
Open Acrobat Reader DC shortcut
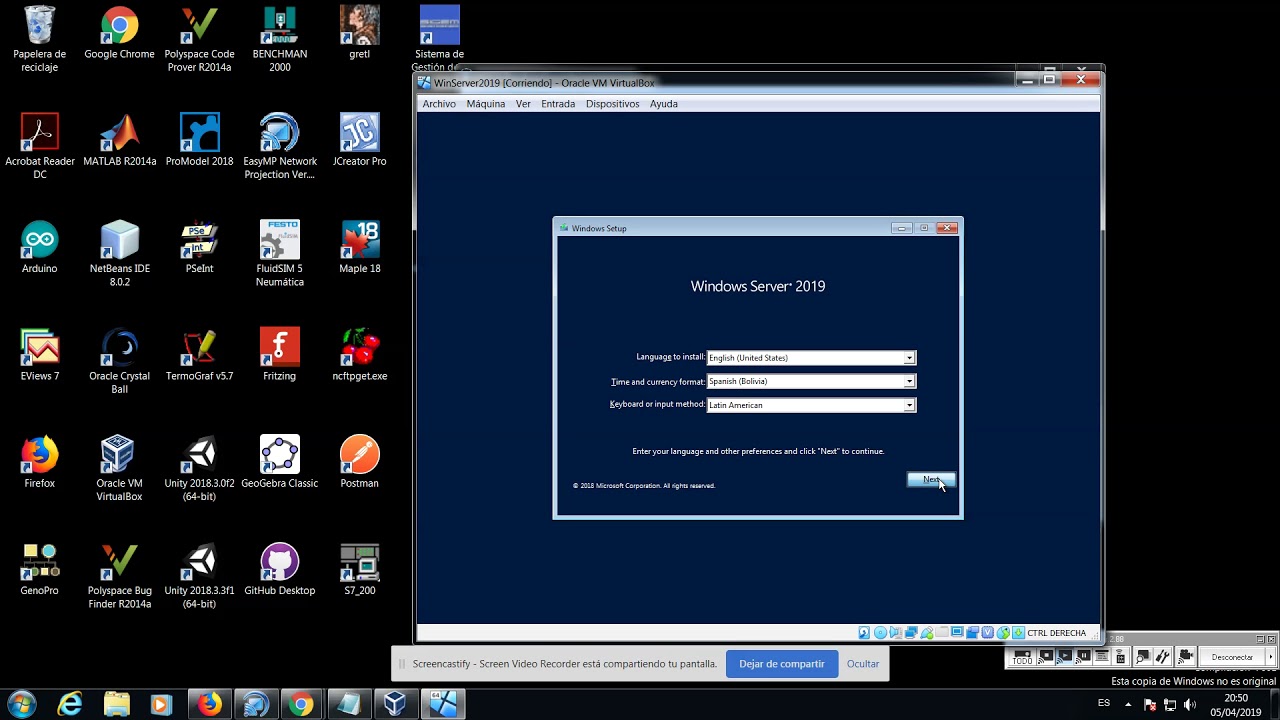tap(40, 146)
